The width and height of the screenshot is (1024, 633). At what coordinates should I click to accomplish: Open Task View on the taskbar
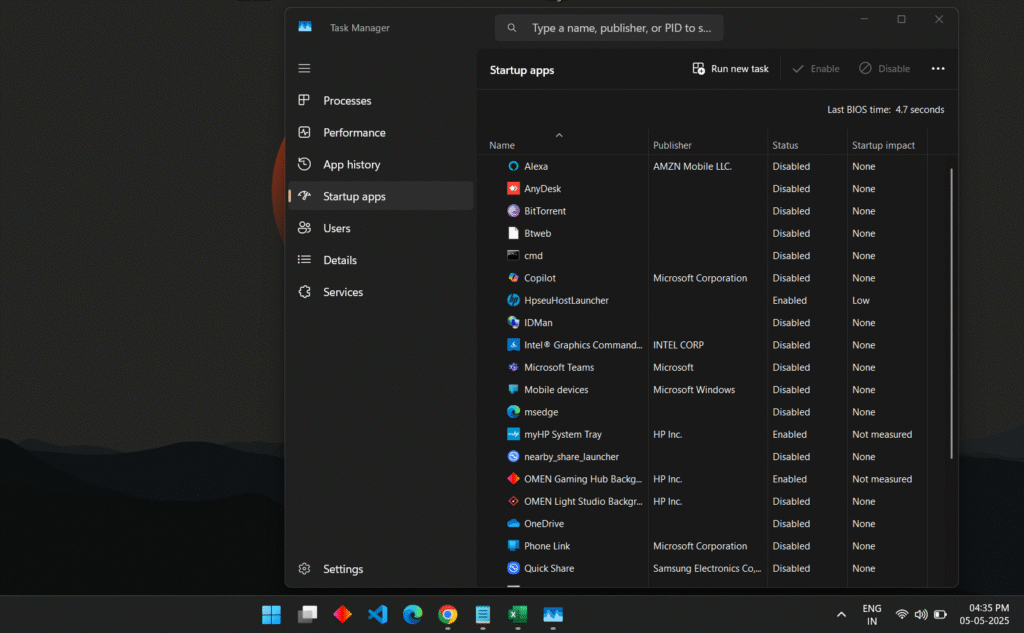pyautogui.click(x=307, y=614)
